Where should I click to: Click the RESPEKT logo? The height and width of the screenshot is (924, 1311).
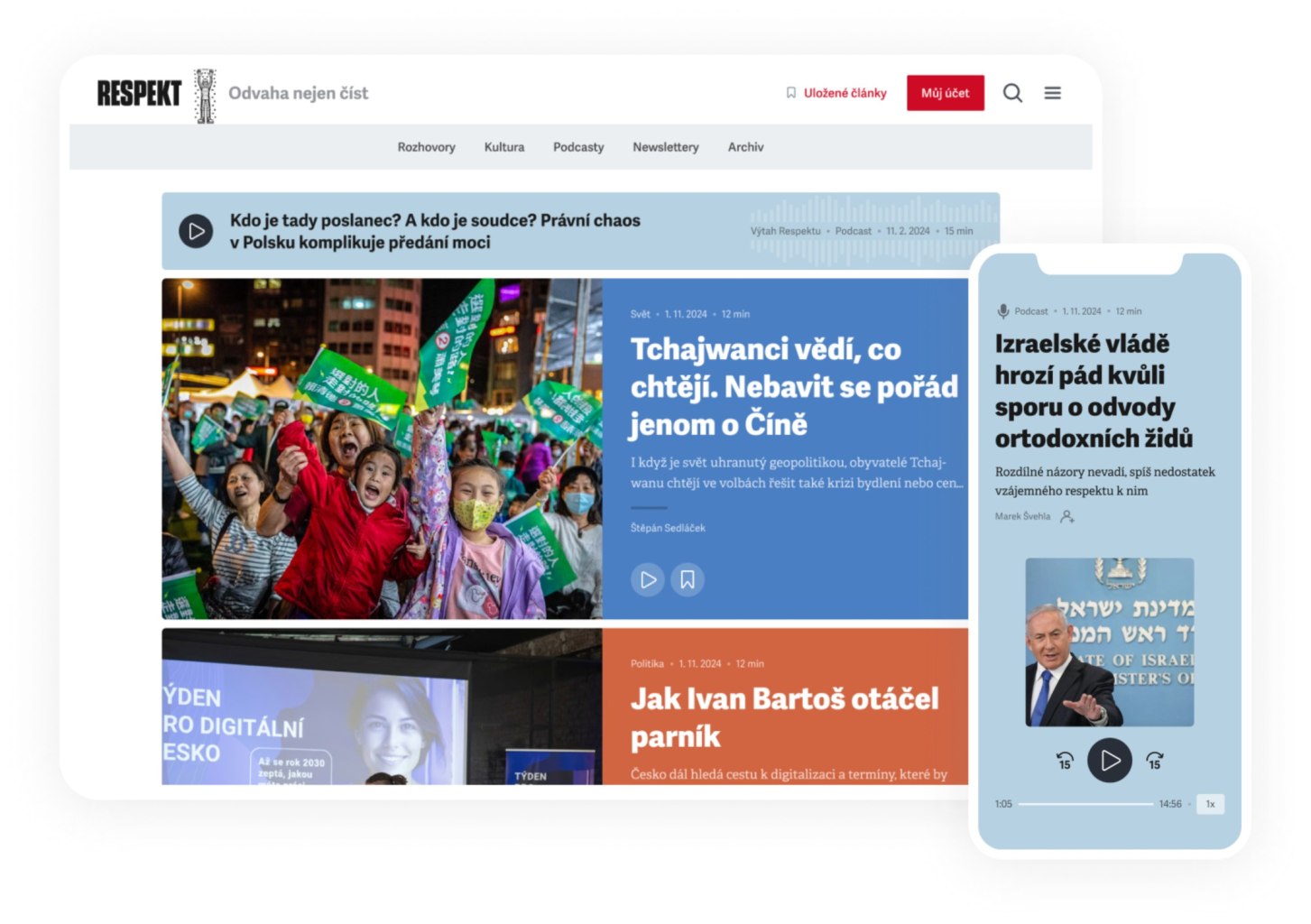click(140, 93)
